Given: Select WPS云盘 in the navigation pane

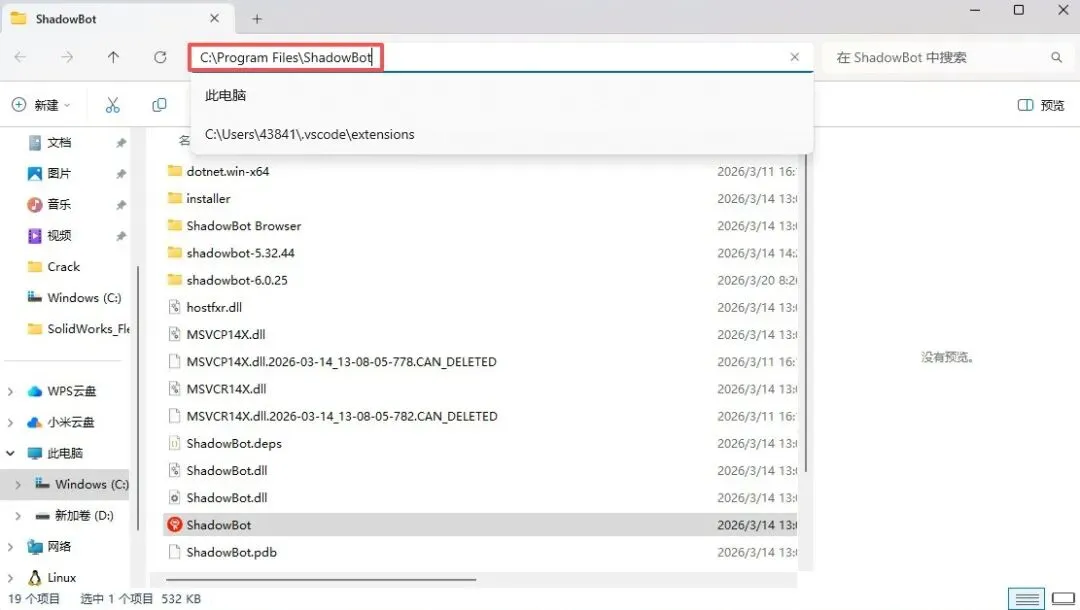Looking at the screenshot, I should (71, 391).
